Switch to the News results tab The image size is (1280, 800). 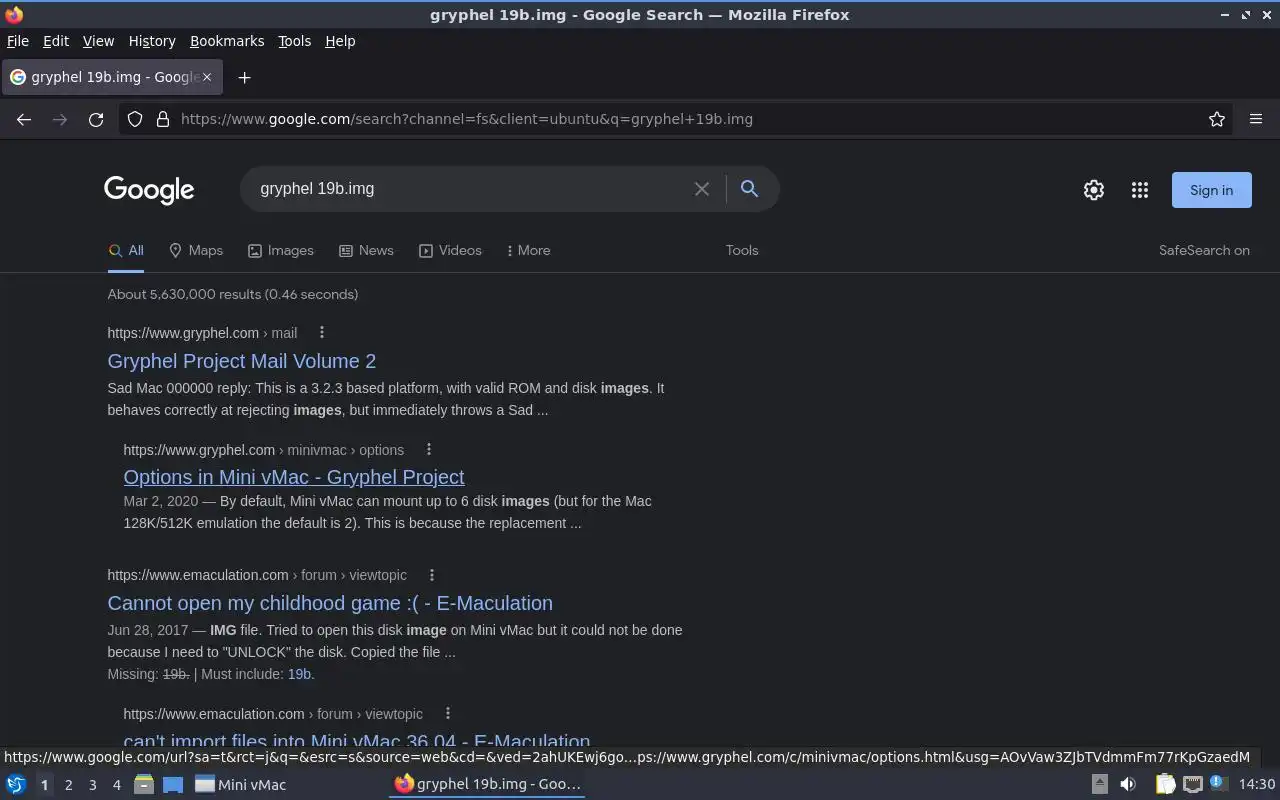pos(366,251)
